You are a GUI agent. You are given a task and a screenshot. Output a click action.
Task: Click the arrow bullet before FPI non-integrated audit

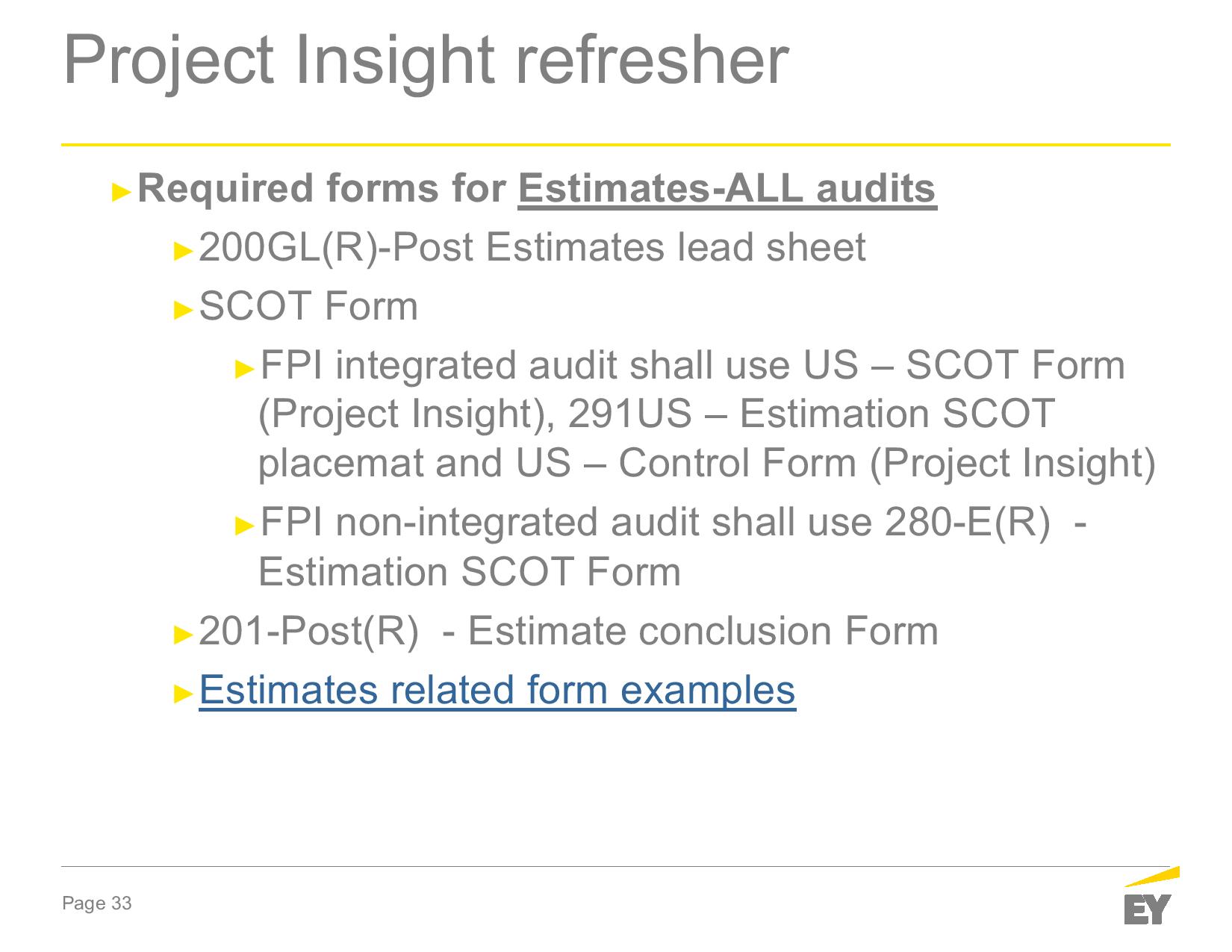[245, 526]
